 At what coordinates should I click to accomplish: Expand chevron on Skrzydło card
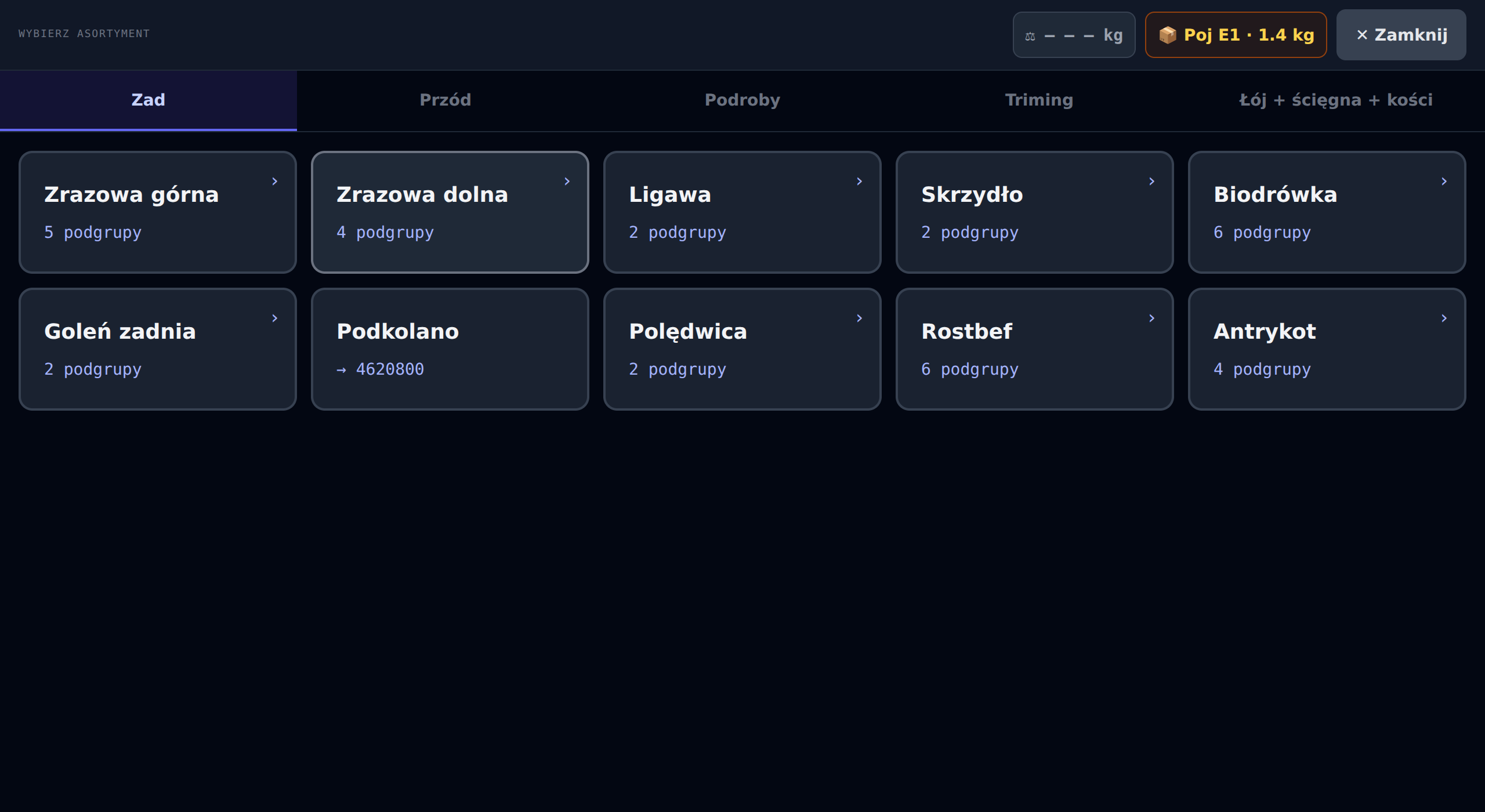(x=1151, y=182)
